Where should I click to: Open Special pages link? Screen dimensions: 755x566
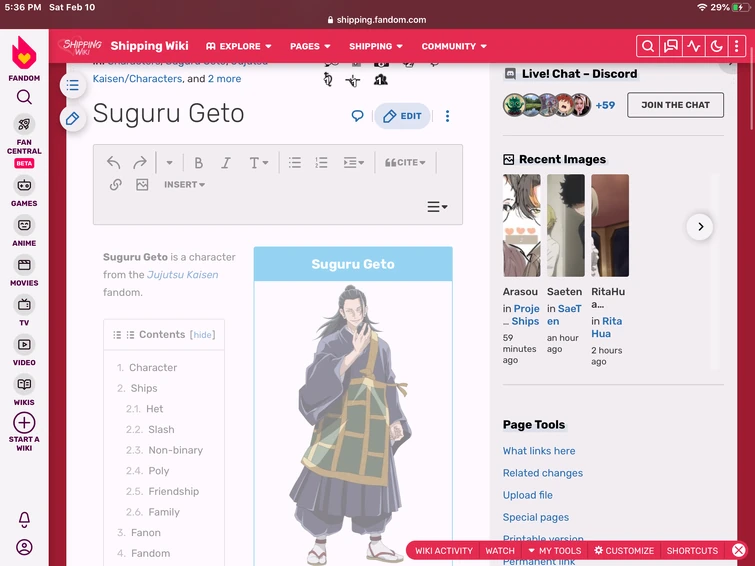pos(535,517)
